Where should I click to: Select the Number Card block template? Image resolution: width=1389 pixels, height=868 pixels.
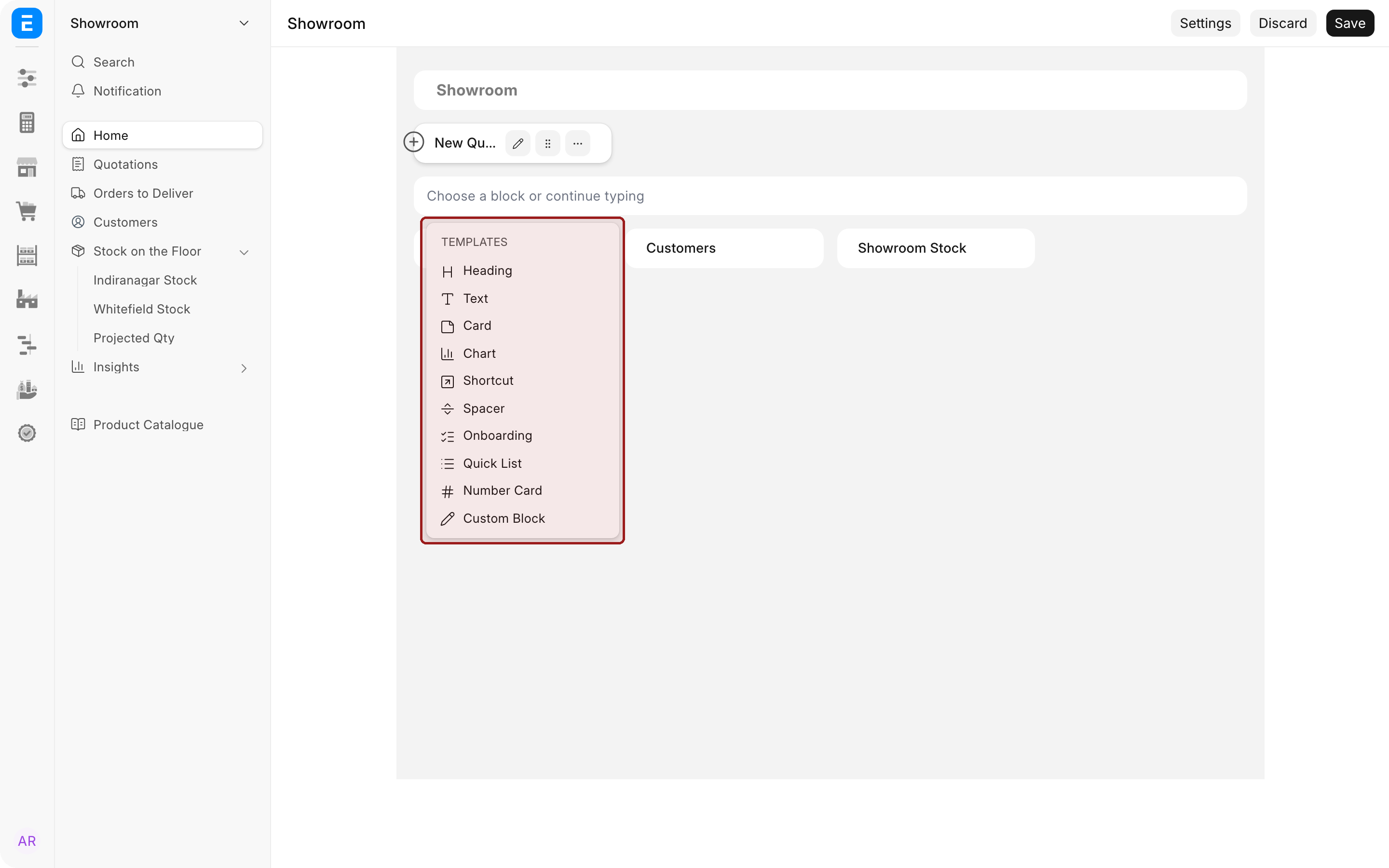pyautogui.click(x=522, y=491)
